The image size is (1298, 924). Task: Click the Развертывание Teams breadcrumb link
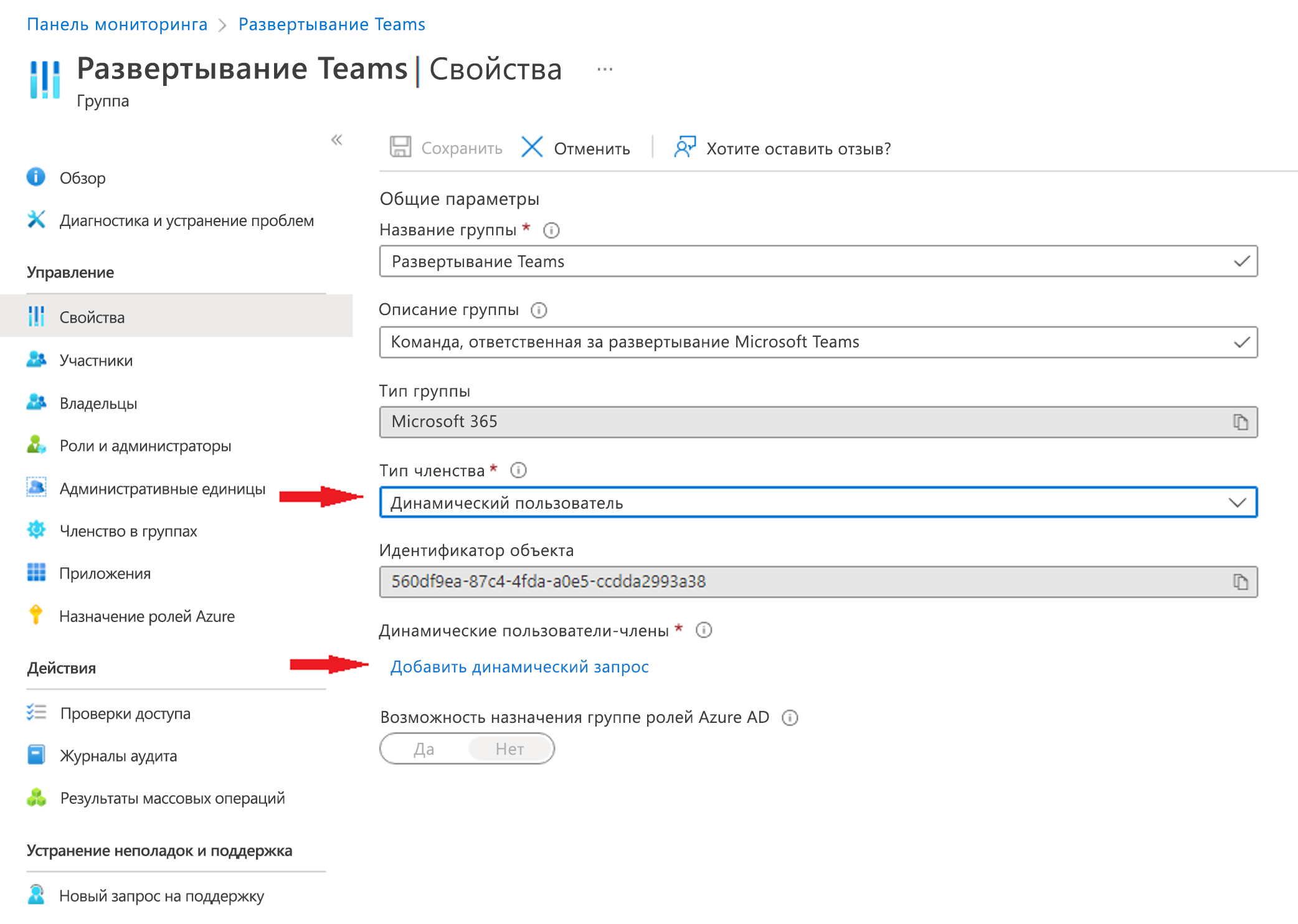(x=332, y=24)
